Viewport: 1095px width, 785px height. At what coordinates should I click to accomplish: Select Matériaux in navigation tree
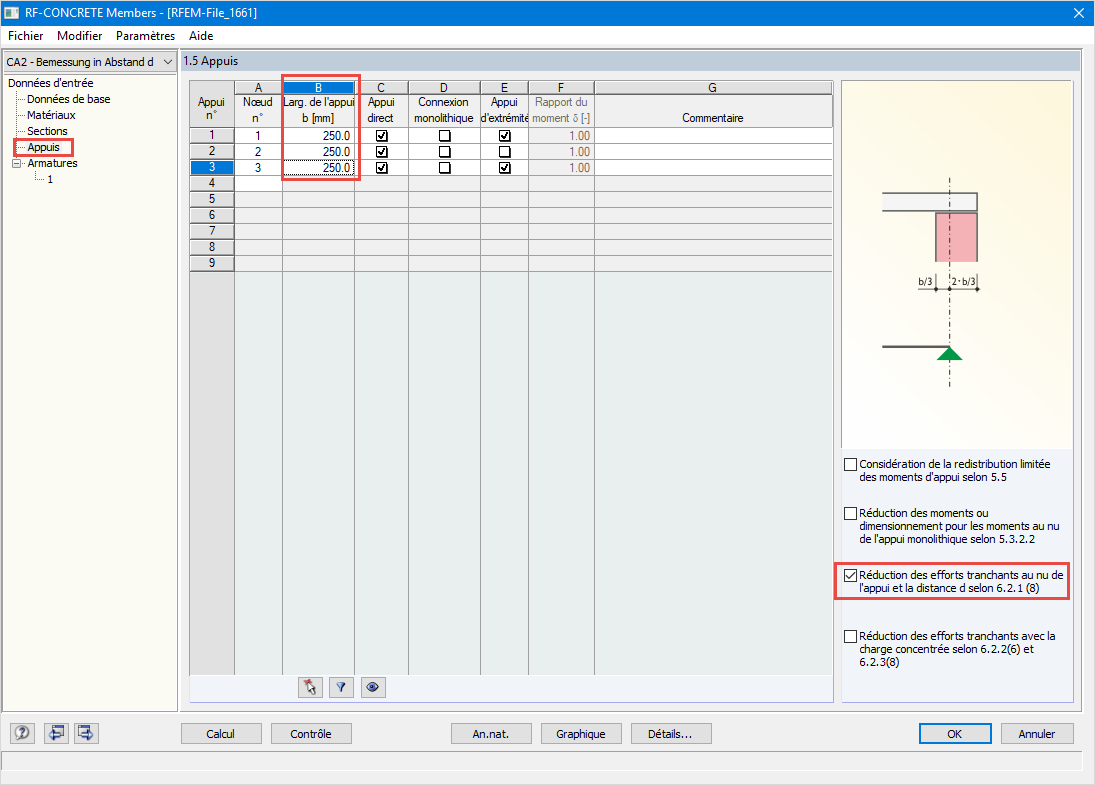click(x=51, y=115)
